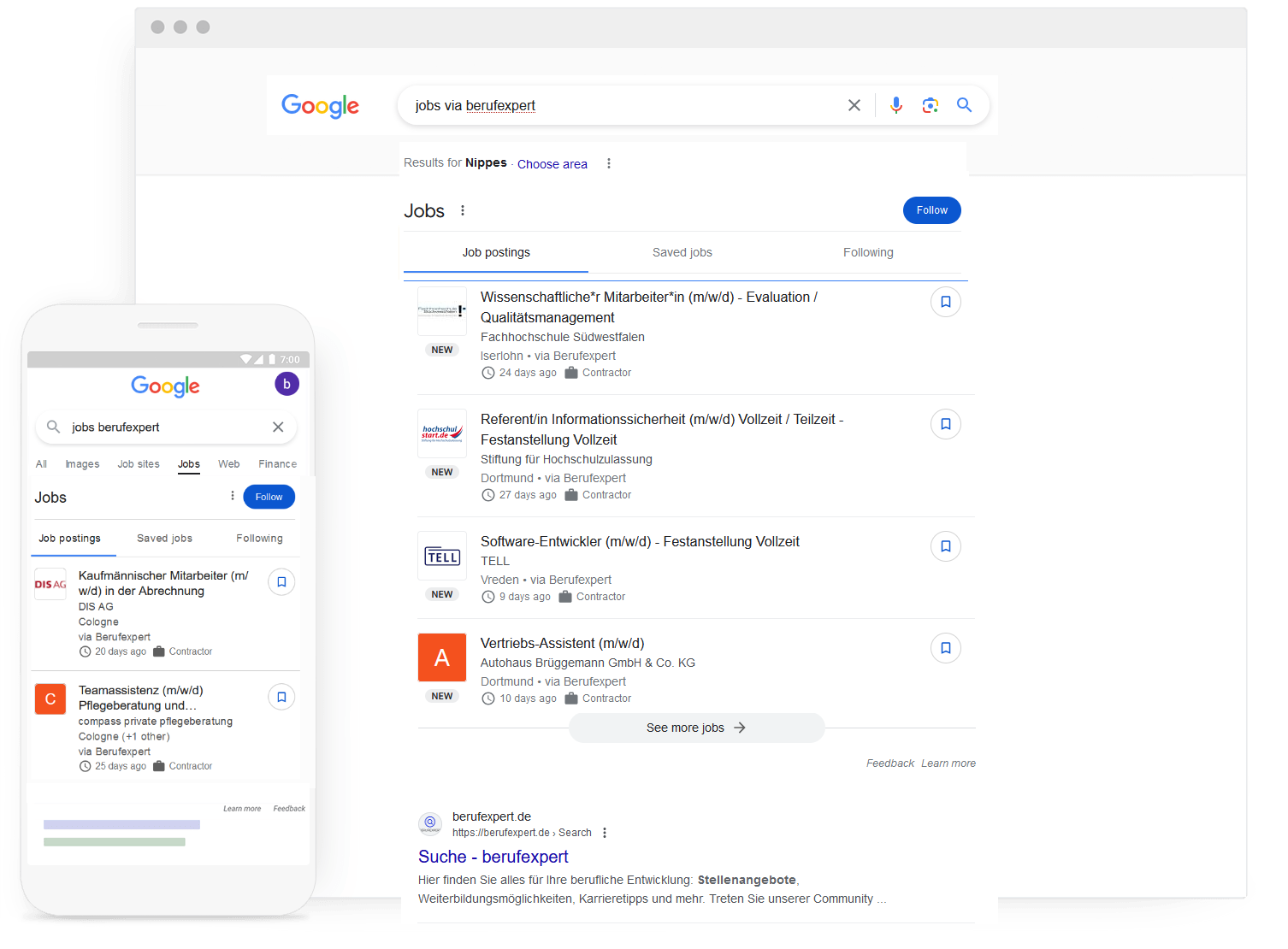This screenshot has height=949, width=1288.
Task: Click Autohaus Brüggemann GmbH & Co. KG text
Action: (588, 663)
